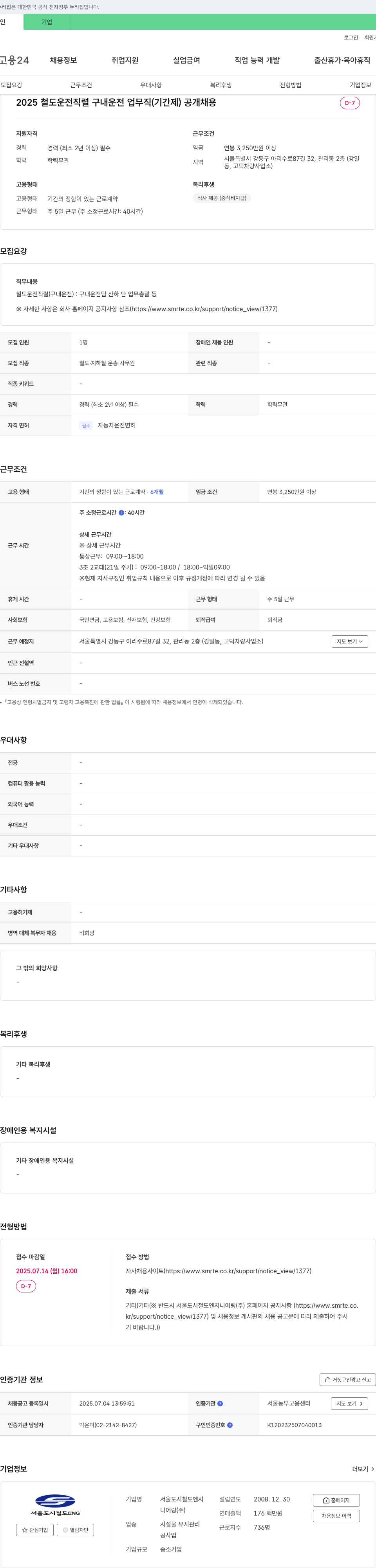This screenshot has width=376, height=1568.
Task: Add company via 관심기업 star button
Action: [35, 1530]
